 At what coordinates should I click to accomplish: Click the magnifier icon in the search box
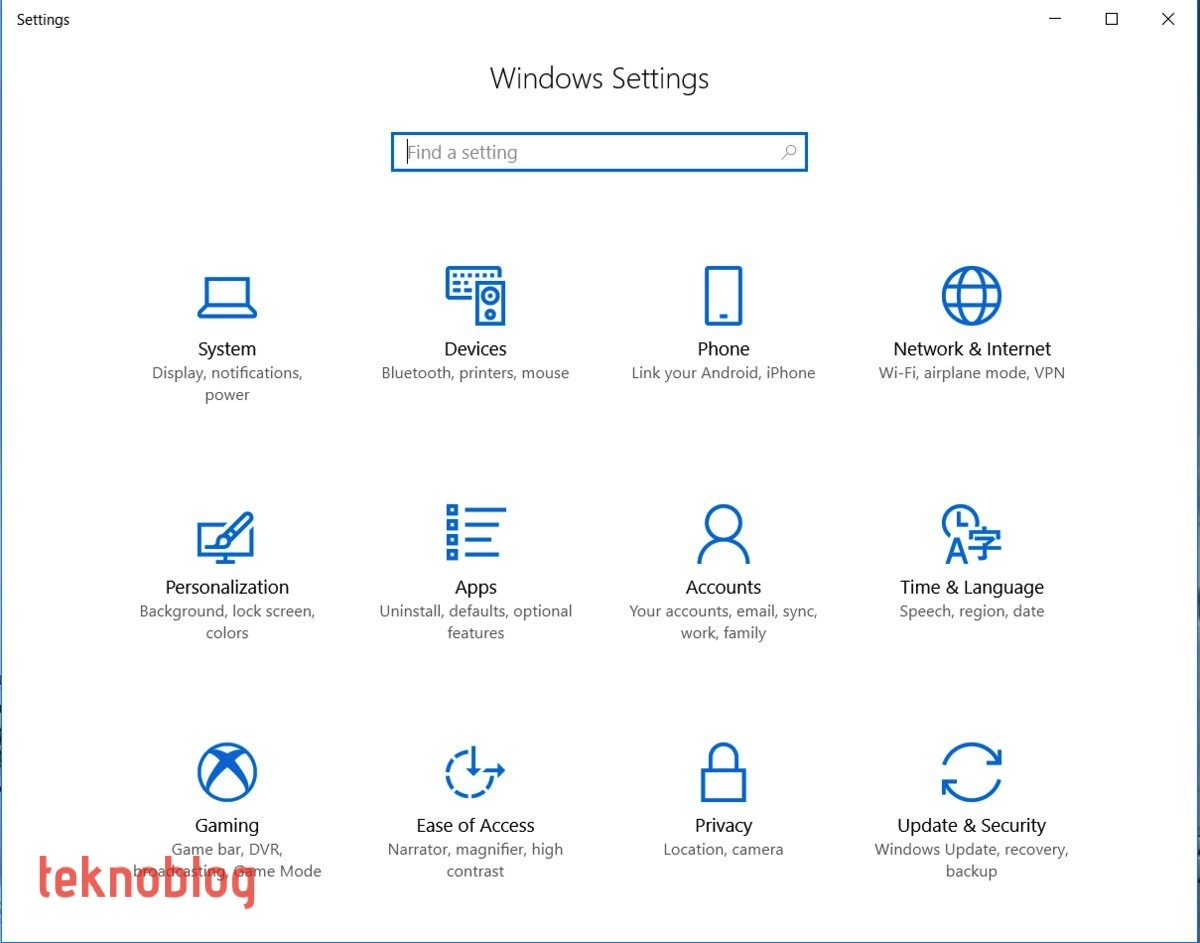click(788, 152)
